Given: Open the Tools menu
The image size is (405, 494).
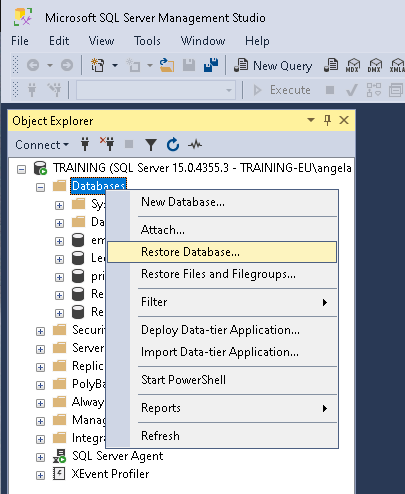Looking at the screenshot, I should pos(147,41).
